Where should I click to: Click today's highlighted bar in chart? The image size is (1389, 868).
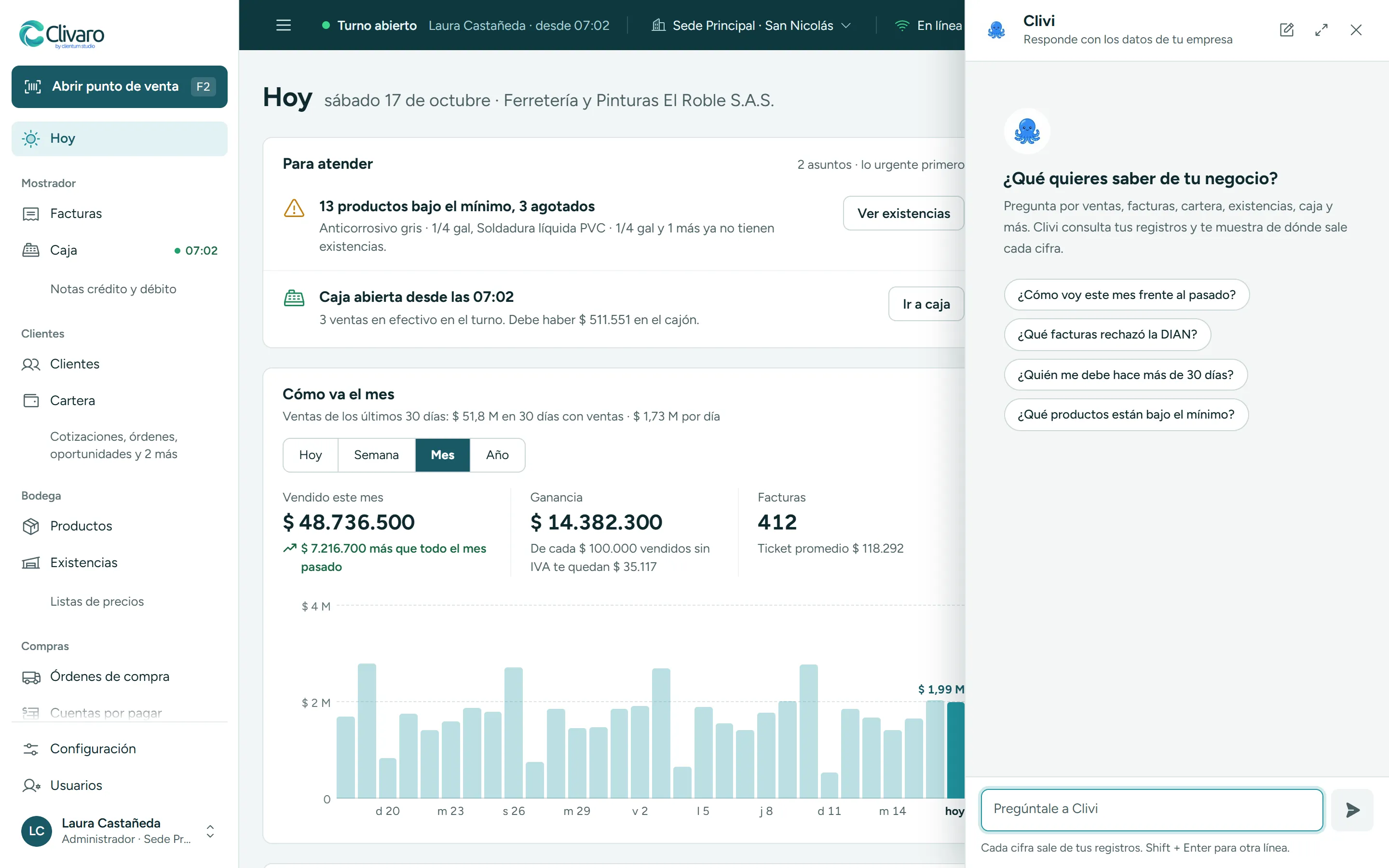pos(955,750)
